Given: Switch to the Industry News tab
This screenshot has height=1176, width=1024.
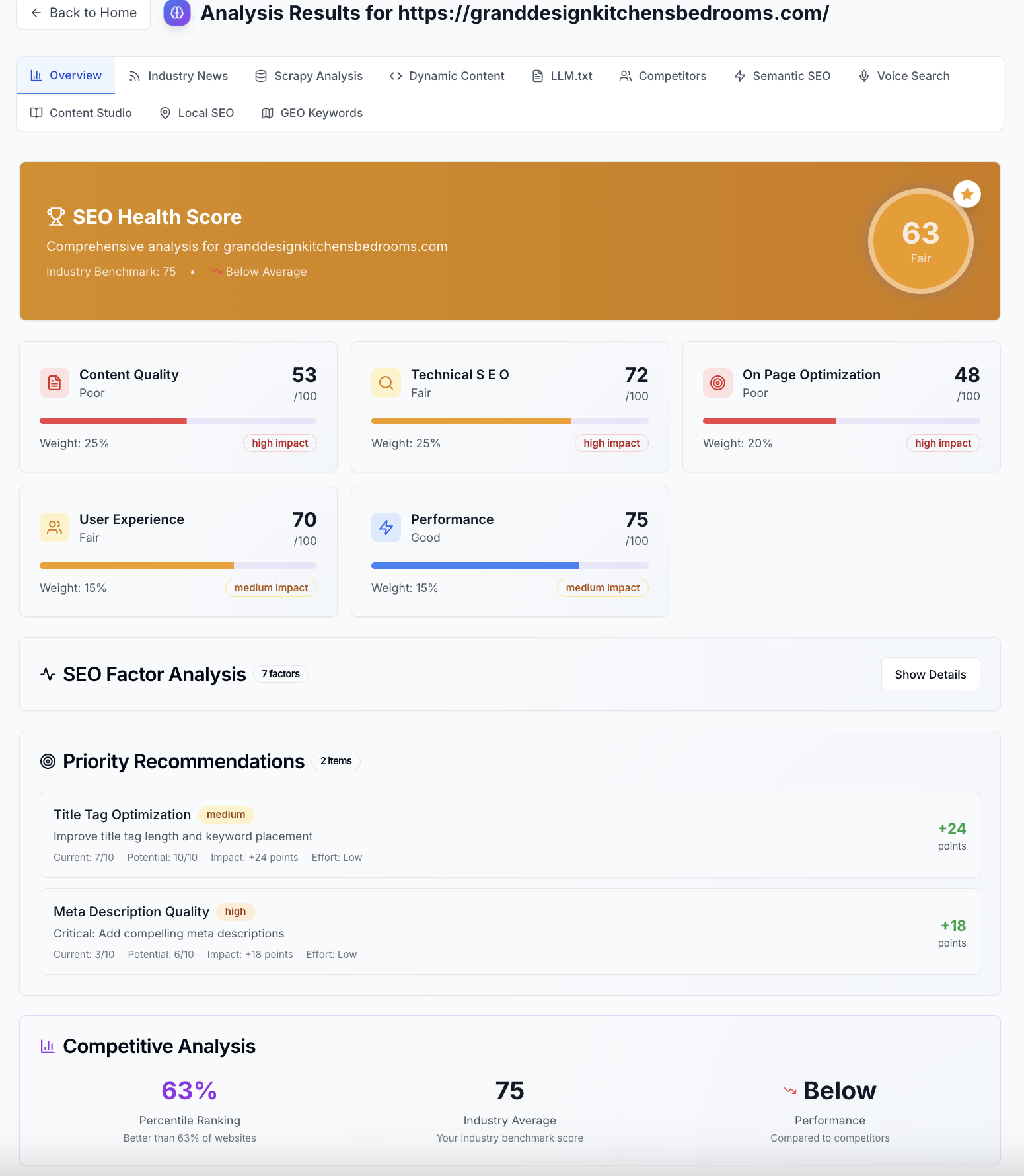Looking at the screenshot, I should (178, 76).
